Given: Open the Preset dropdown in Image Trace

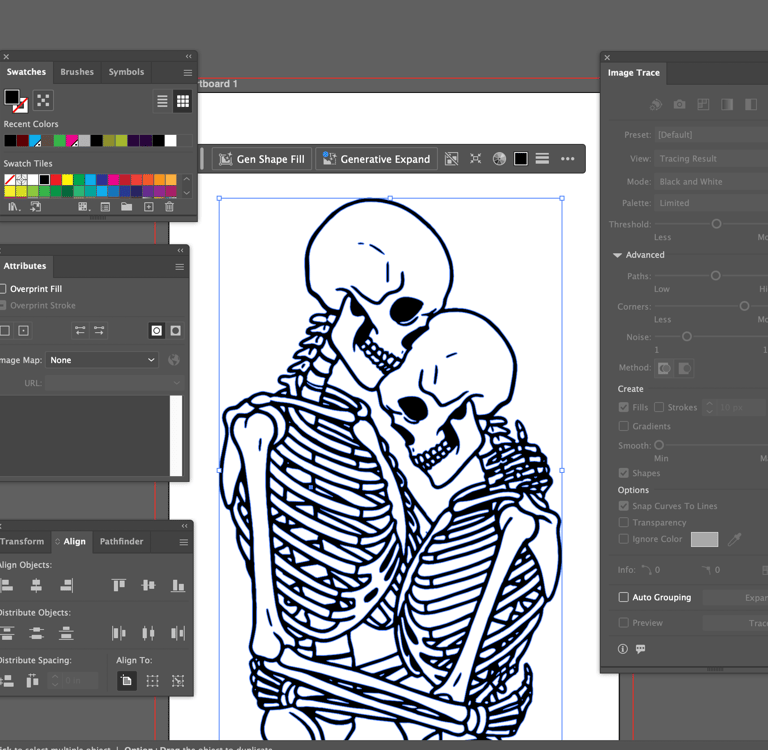Looking at the screenshot, I should pyautogui.click(x=711, y=135).
